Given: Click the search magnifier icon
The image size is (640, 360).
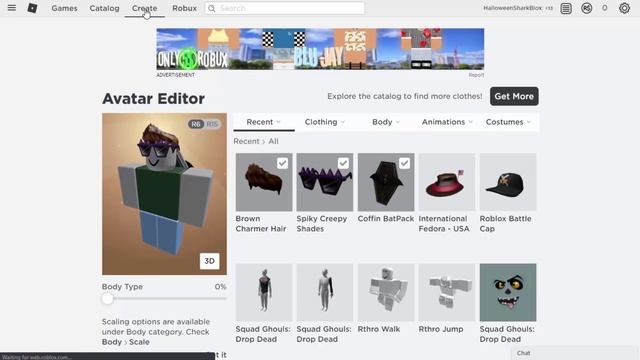Looking at the screenshot, I should (211, 8).
